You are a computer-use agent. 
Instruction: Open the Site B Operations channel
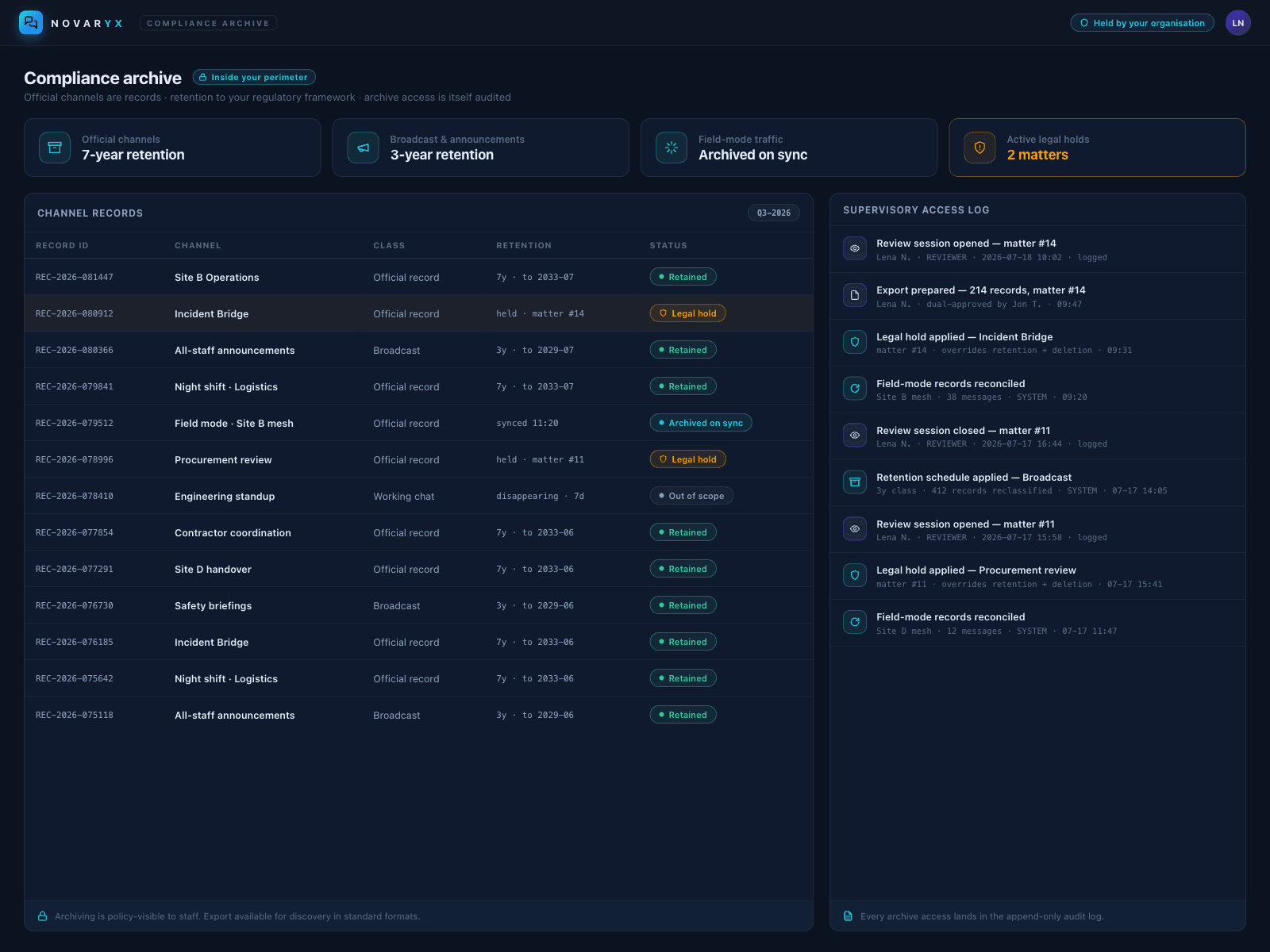point(217,277)
